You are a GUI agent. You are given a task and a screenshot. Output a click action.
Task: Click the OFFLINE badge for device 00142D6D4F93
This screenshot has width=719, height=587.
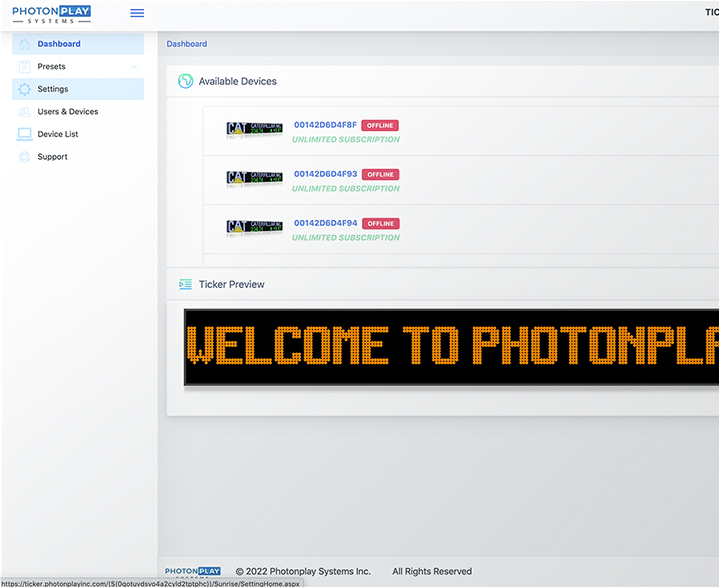[x=380, y=174]
